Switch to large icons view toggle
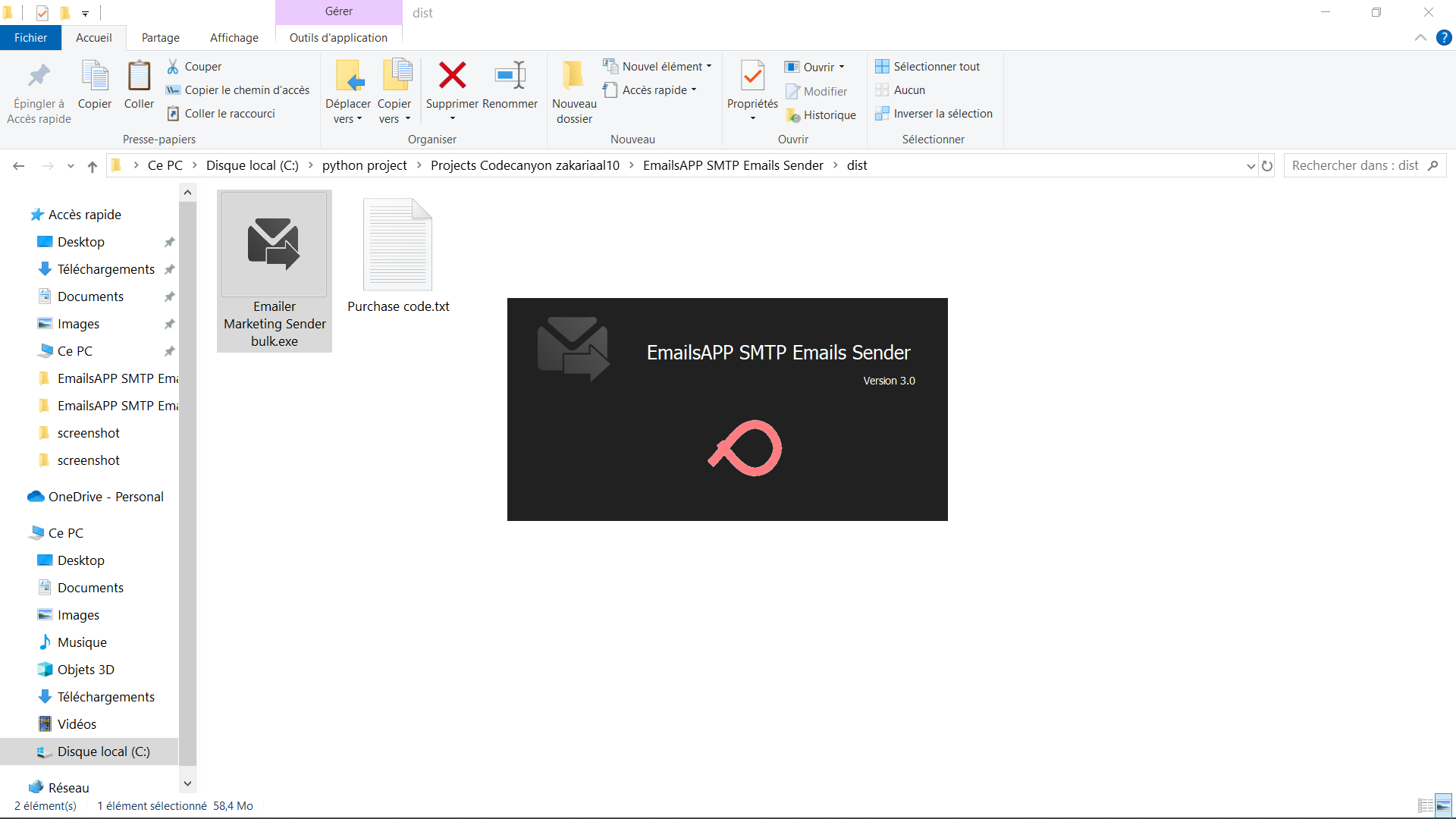The height and width of the screenshot is (819, 1456). pos(1443,805)
